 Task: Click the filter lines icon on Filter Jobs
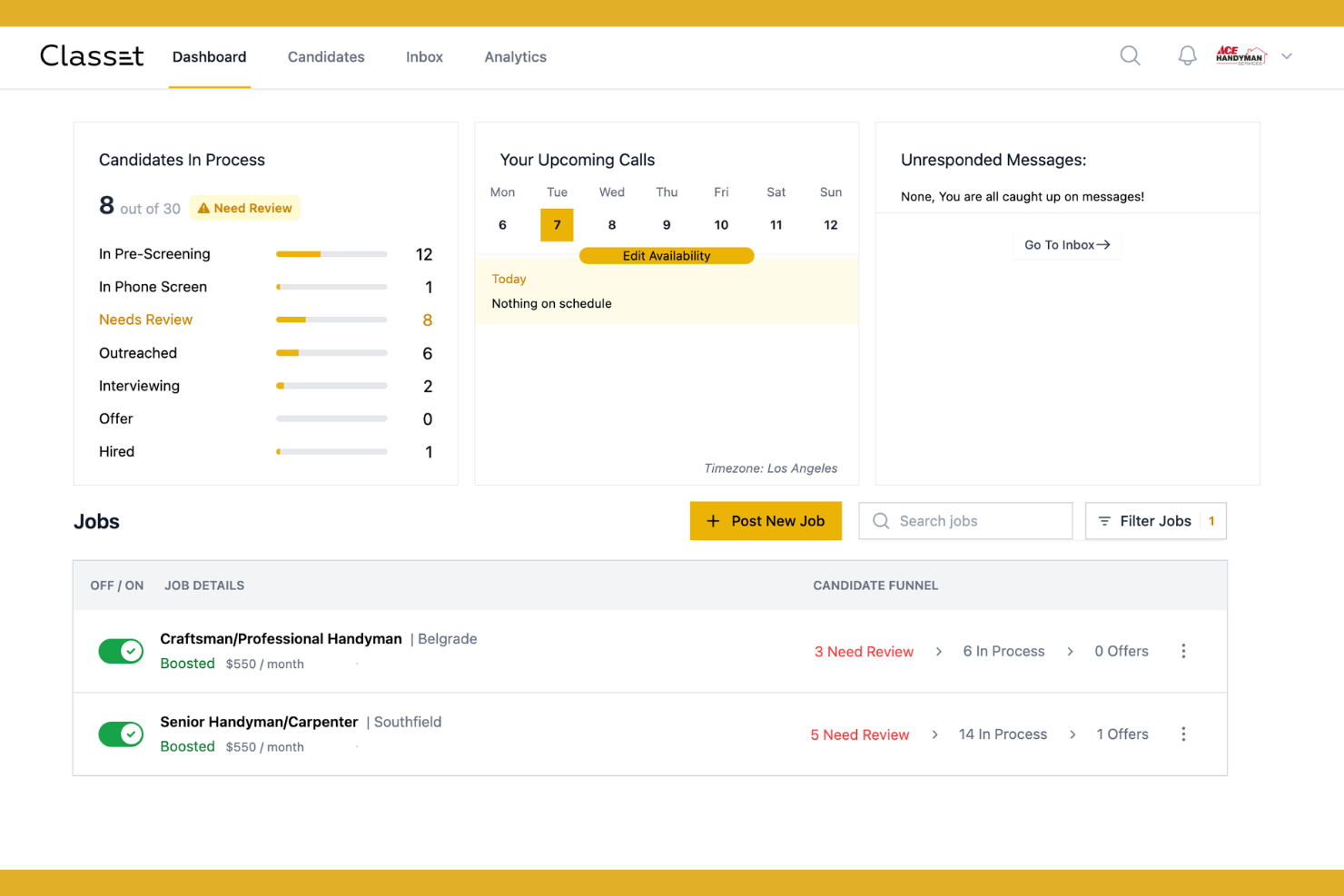click(x=1104, y=521)
